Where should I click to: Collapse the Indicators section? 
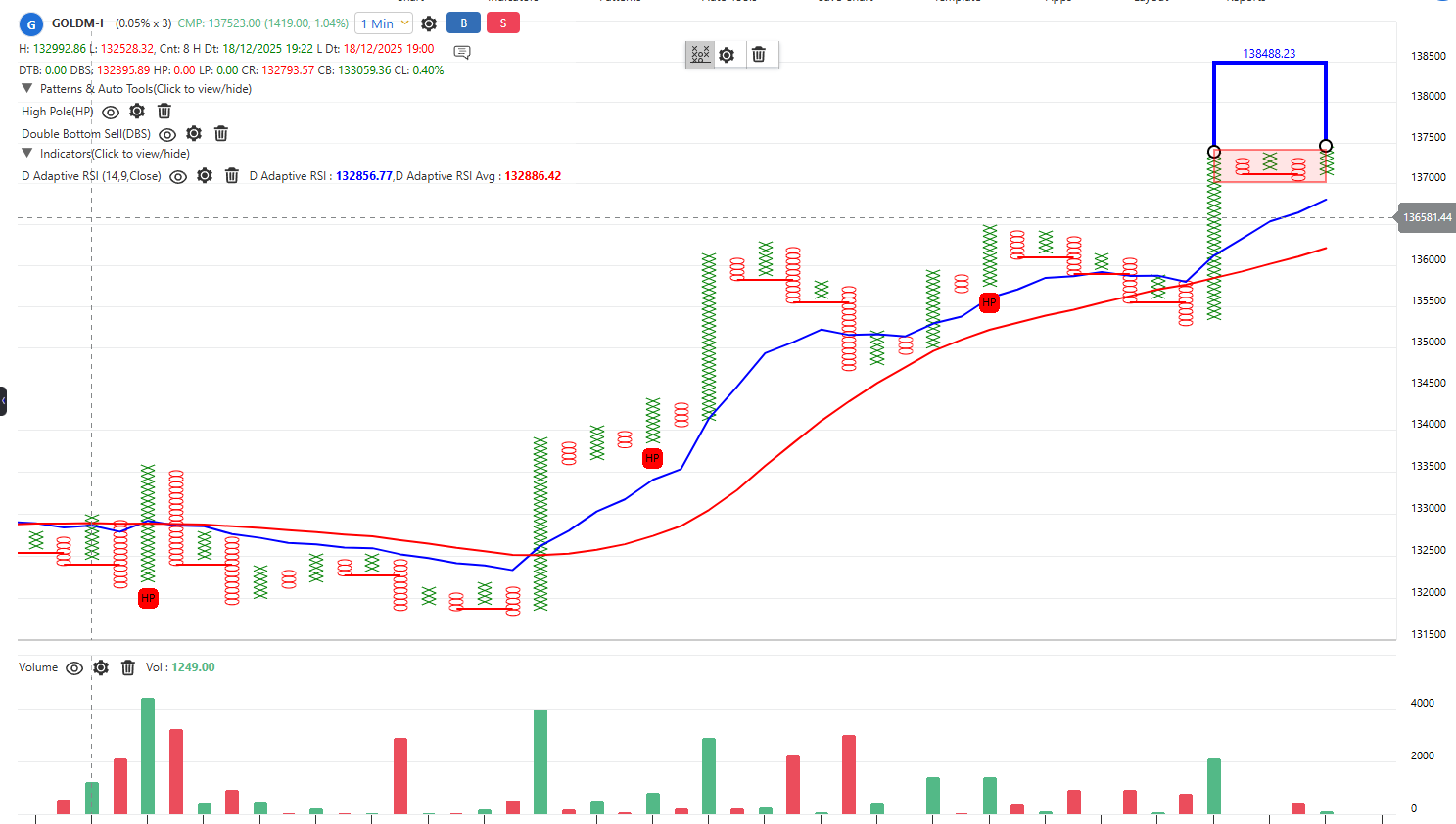pos(27,154)
